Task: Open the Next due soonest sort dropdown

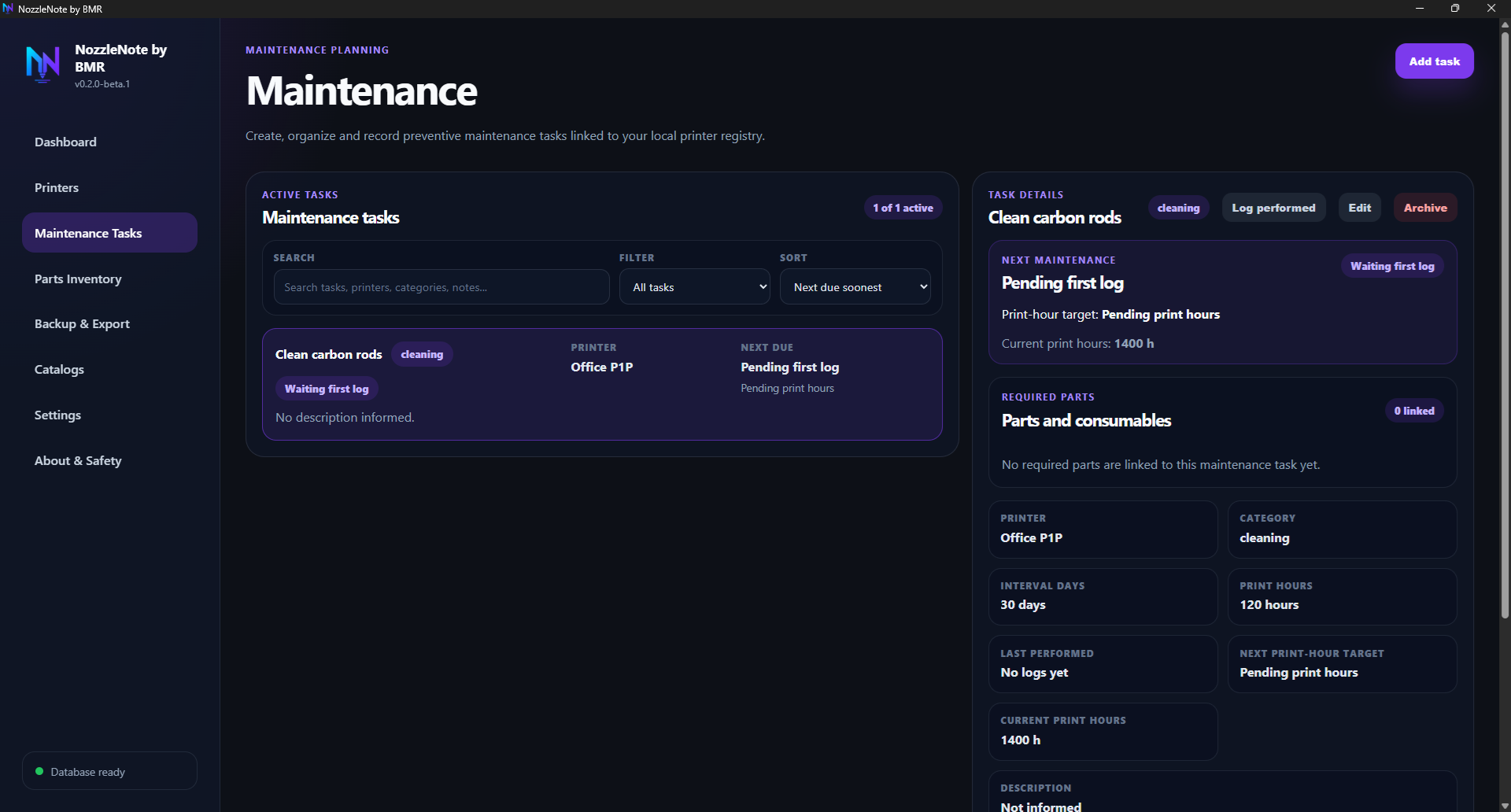Action: click(x=855, y=287)
